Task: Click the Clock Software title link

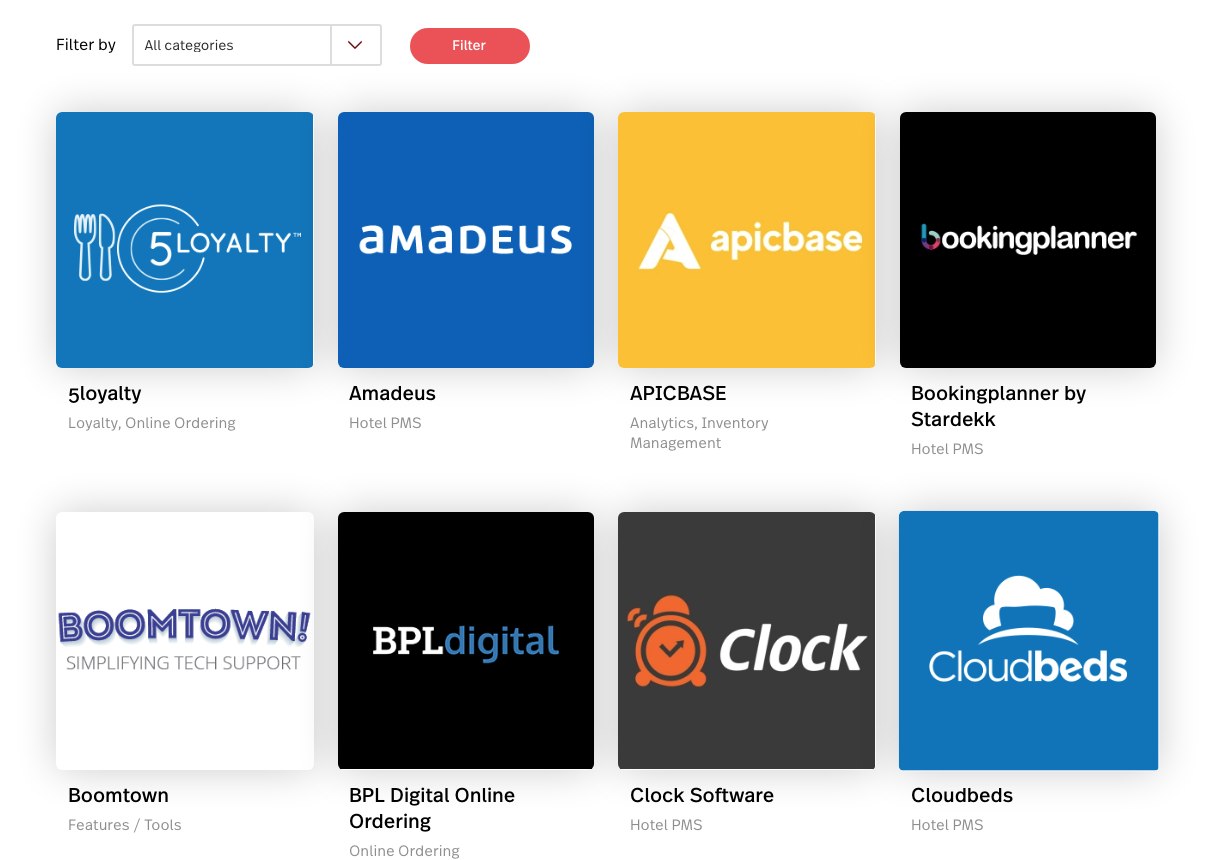Action: 702,796
